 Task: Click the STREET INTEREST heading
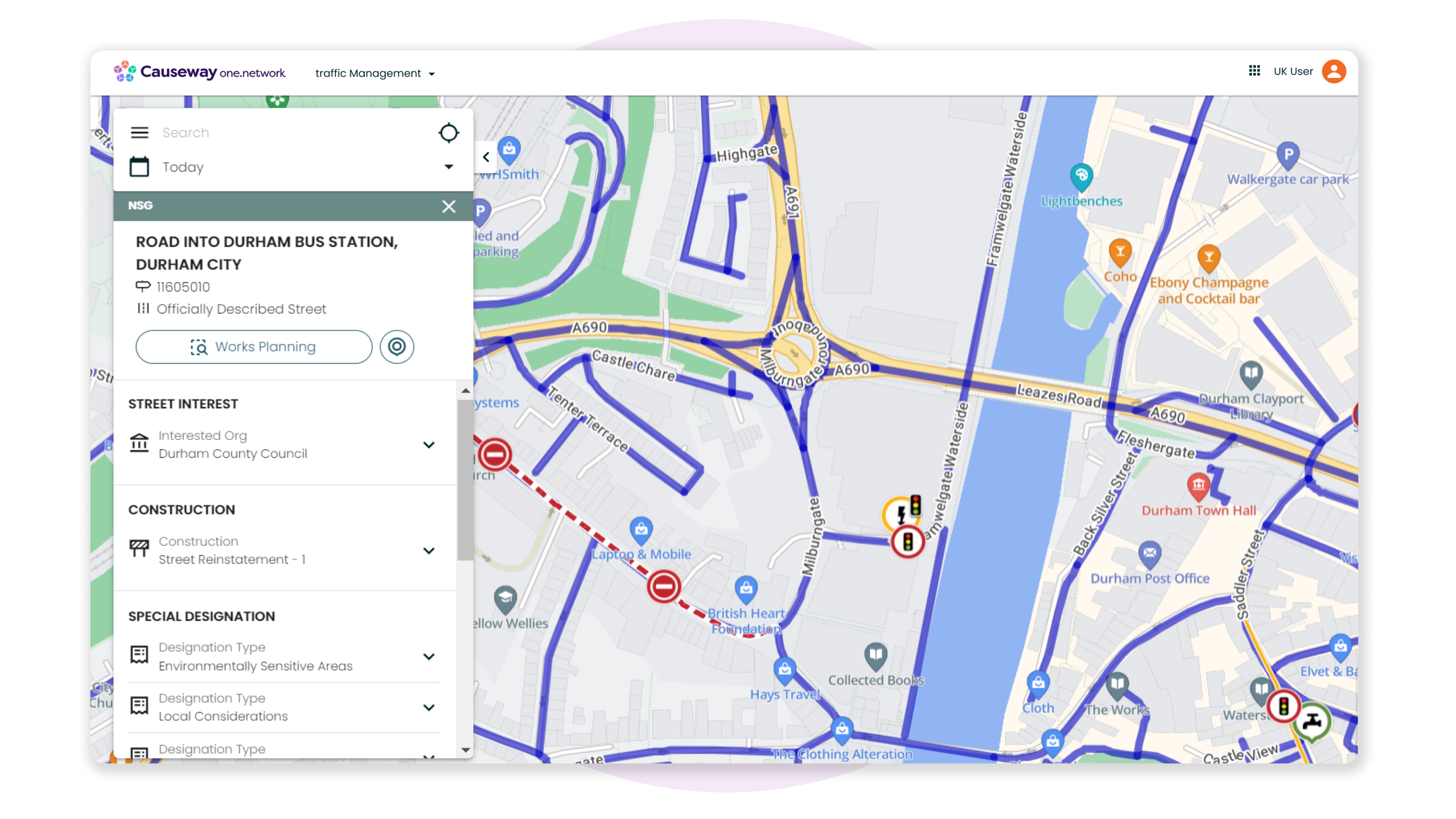(x=183, y=403)
